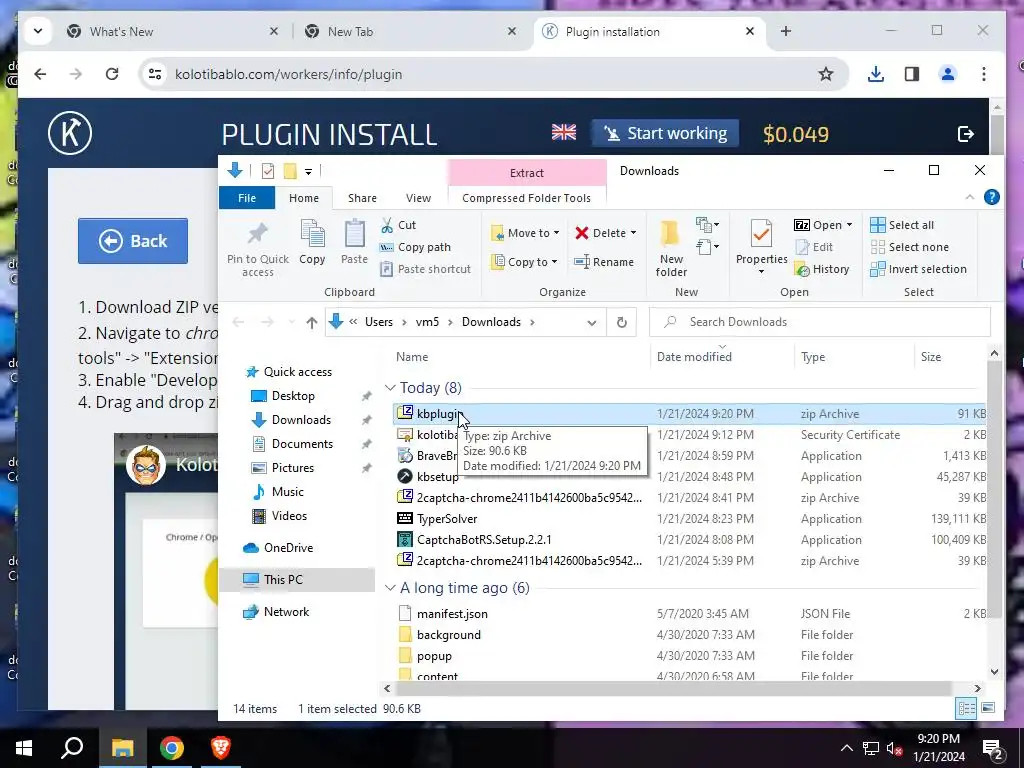Click Chrome back arrow

pyautogui.click(x=40, y=74)
